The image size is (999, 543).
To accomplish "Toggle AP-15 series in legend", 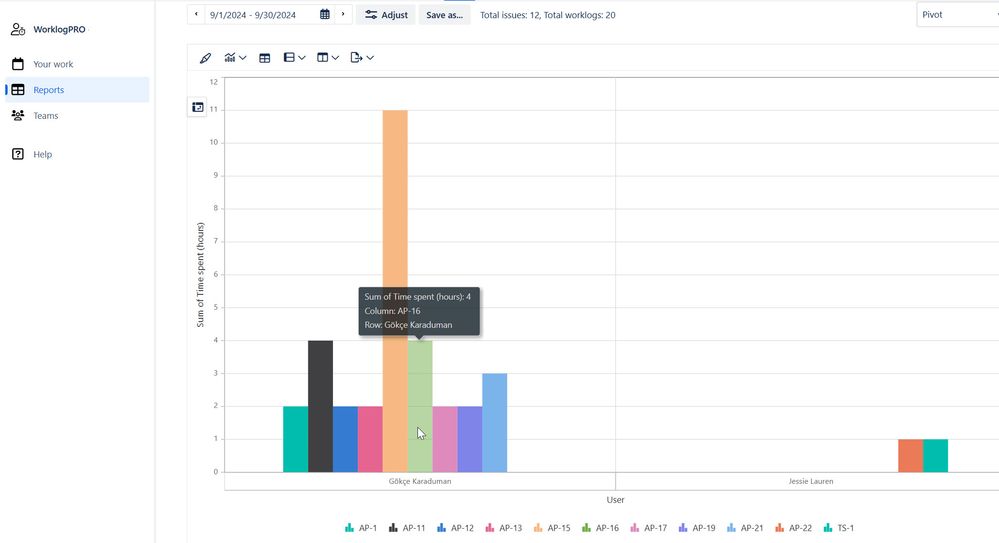I will (x=552, y=528).
